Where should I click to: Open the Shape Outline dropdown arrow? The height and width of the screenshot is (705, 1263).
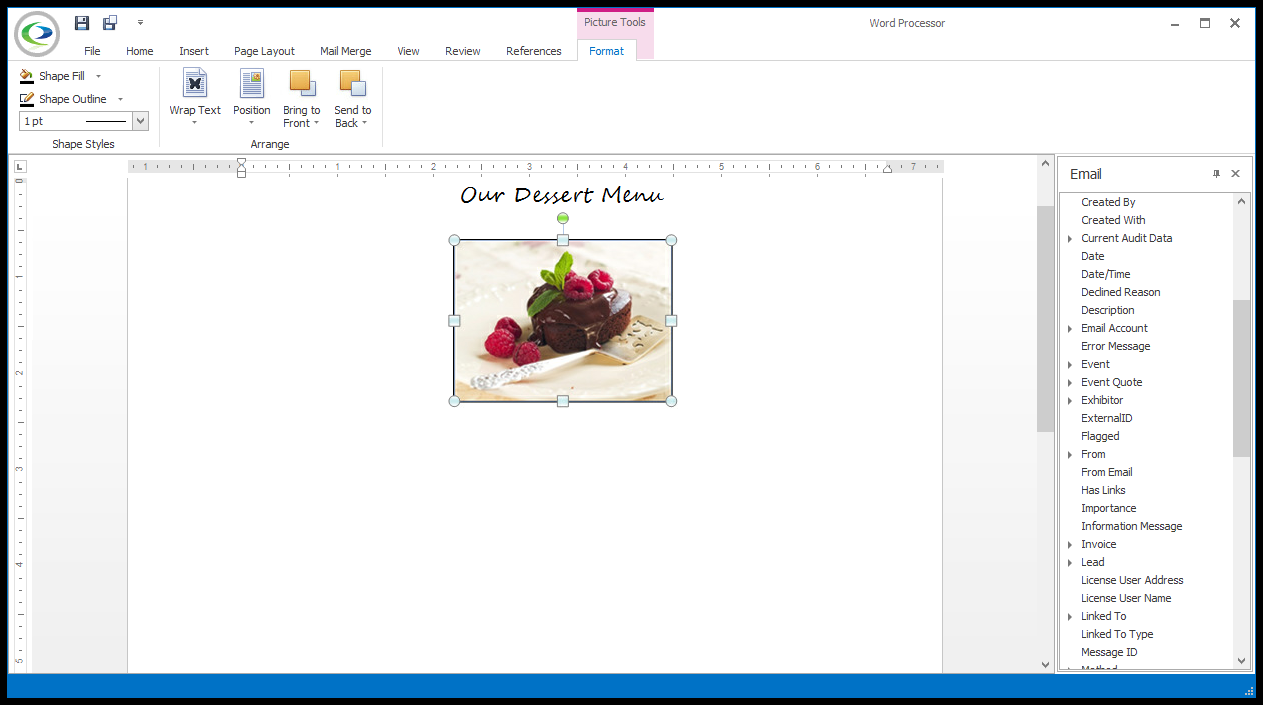pos(120,99)
